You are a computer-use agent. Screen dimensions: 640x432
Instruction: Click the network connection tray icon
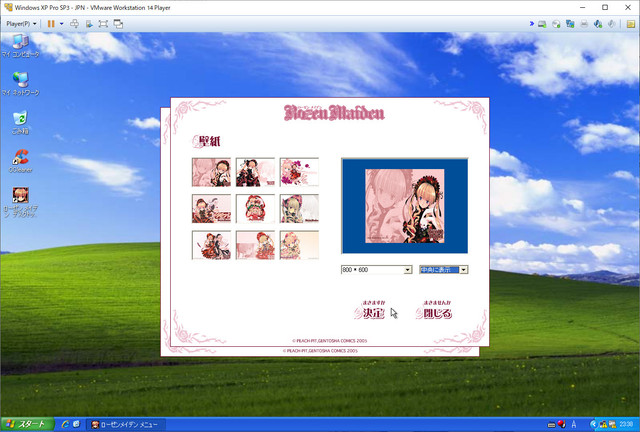tap(613, 425)
